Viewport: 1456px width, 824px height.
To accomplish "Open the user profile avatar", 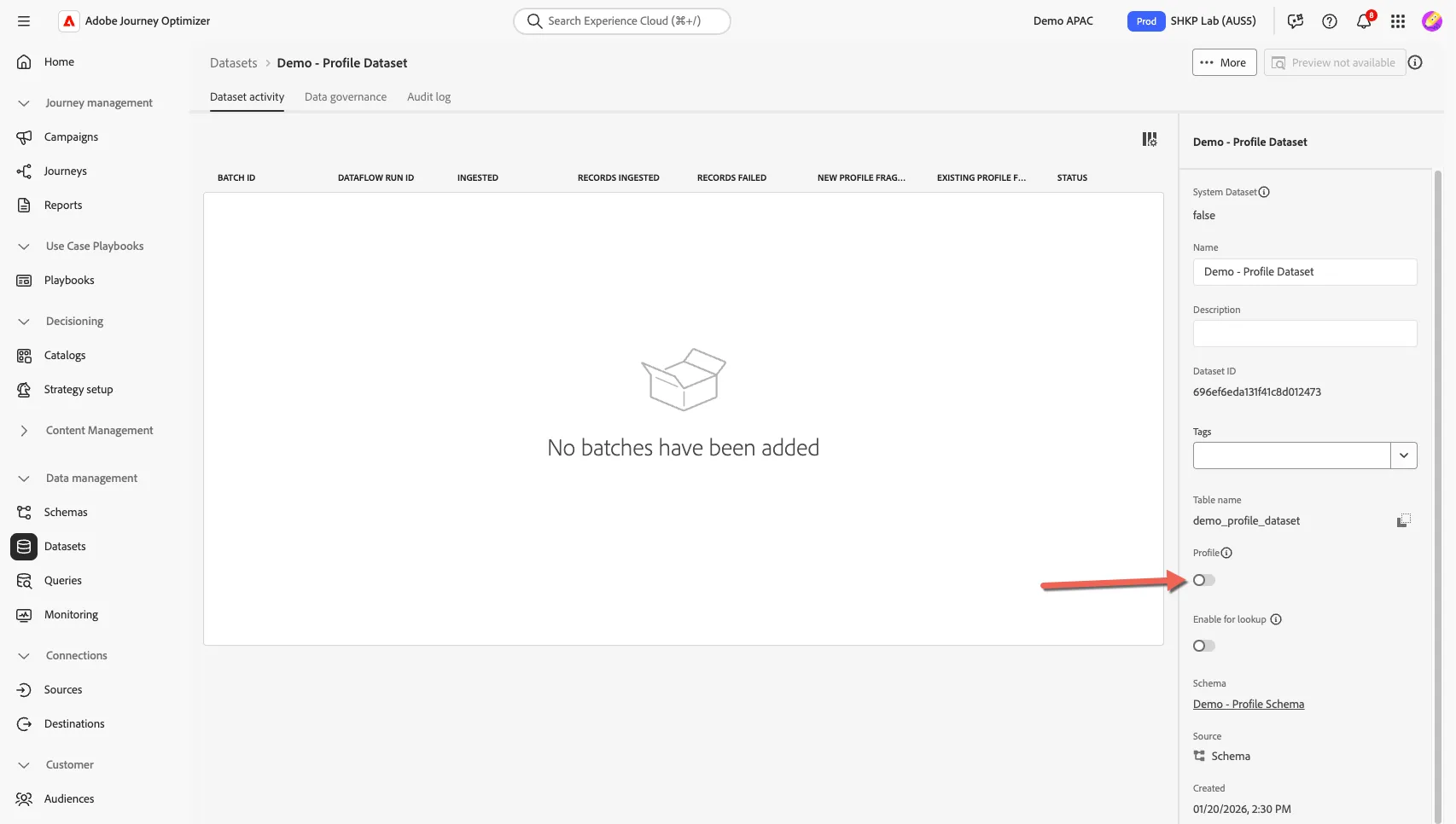I will point(1432,21).
